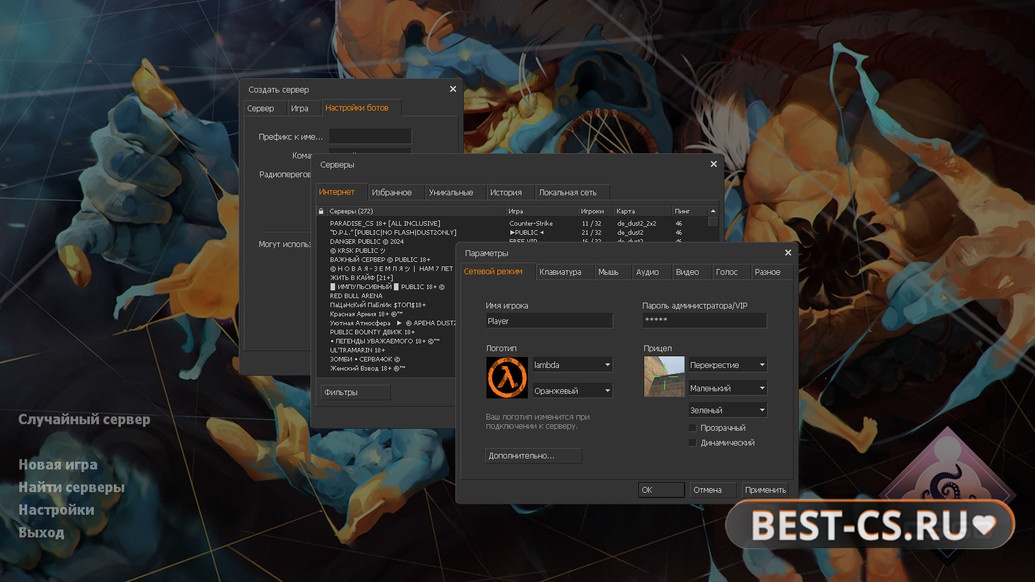Click the scroll-up arrow in server list
The height and width of the screenshot is (582, 1035).
pos(713,211)
